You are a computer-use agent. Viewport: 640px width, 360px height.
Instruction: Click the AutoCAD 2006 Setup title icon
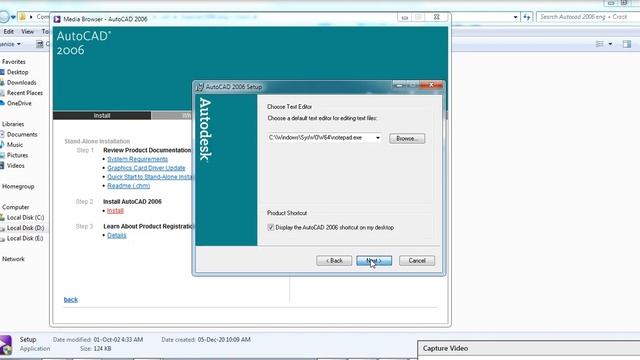pos(200,87)
